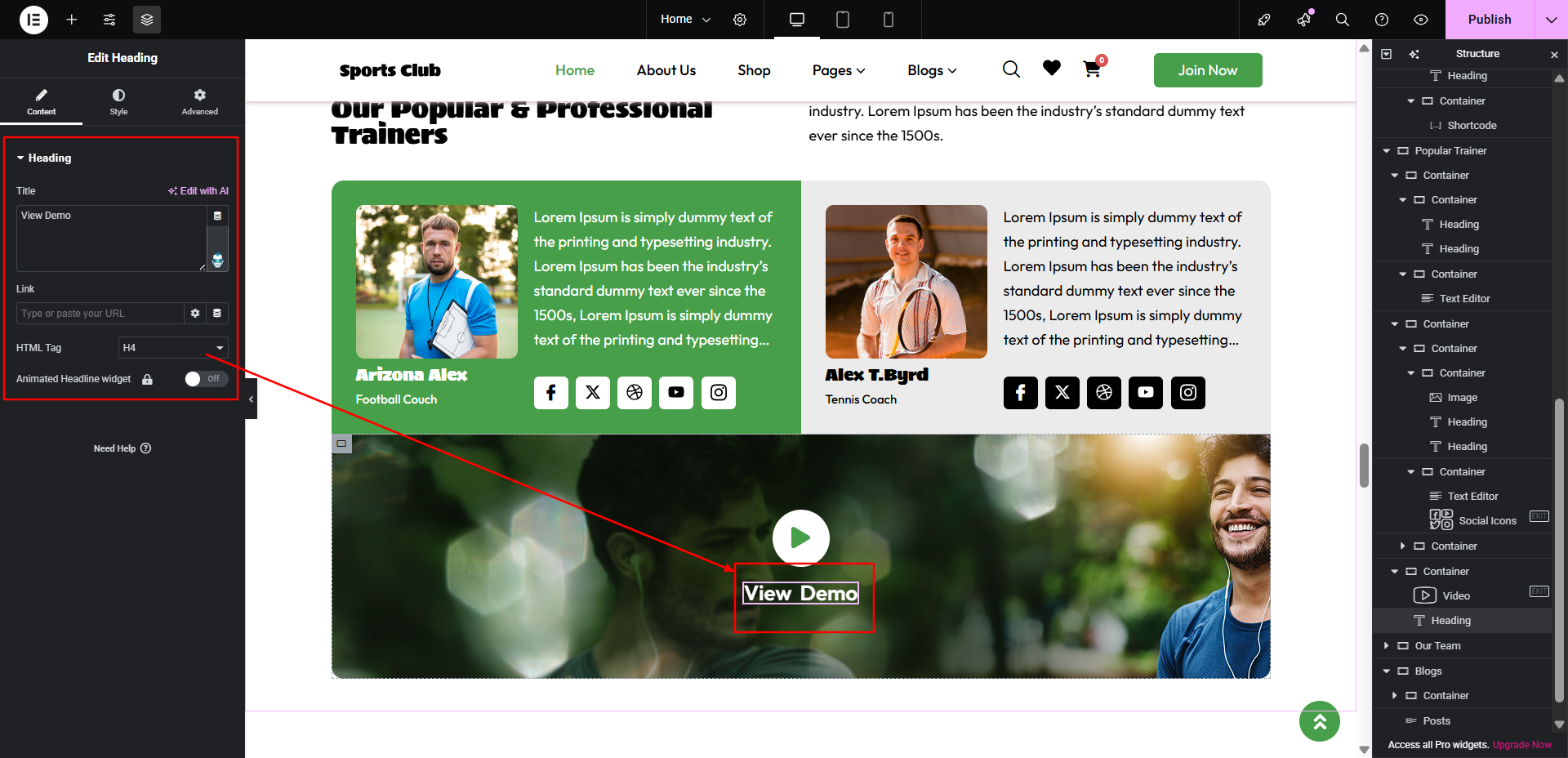Click the add element plus icon
This screenshot has width=1568, height=758.
[x=72, y=20]
